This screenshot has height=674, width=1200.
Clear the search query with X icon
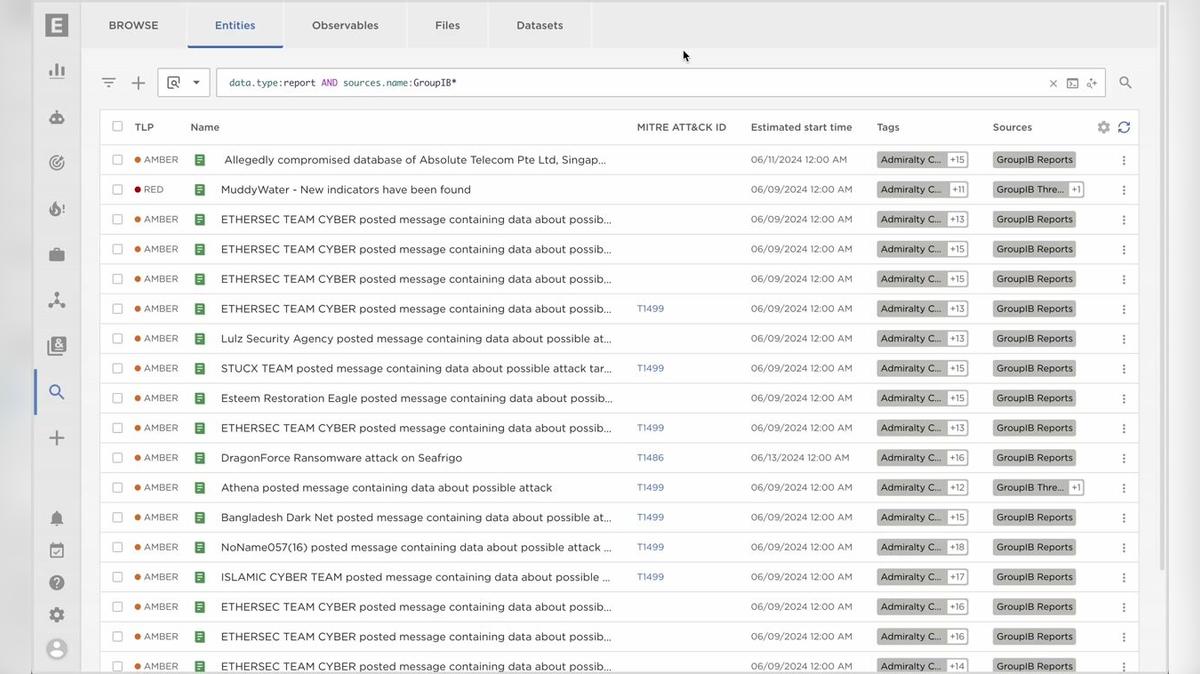click(1053, 84)
